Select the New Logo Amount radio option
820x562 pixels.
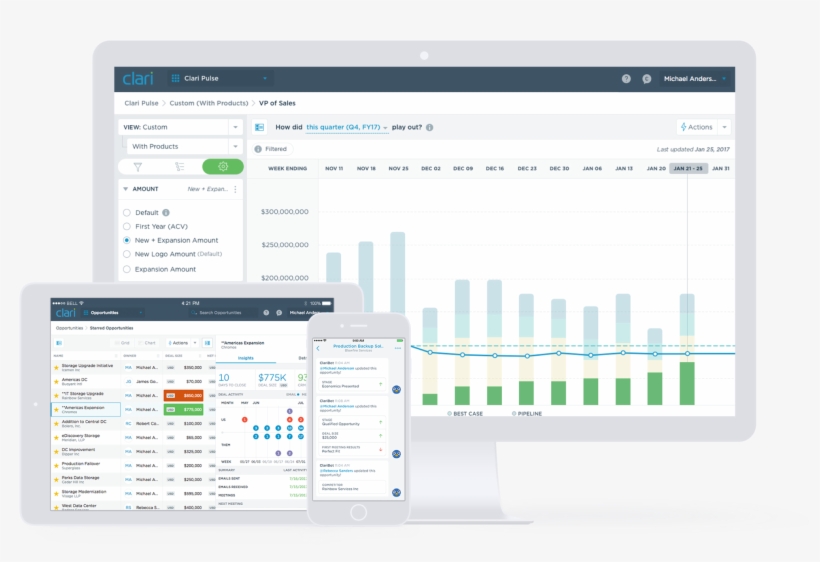(127, 255)
